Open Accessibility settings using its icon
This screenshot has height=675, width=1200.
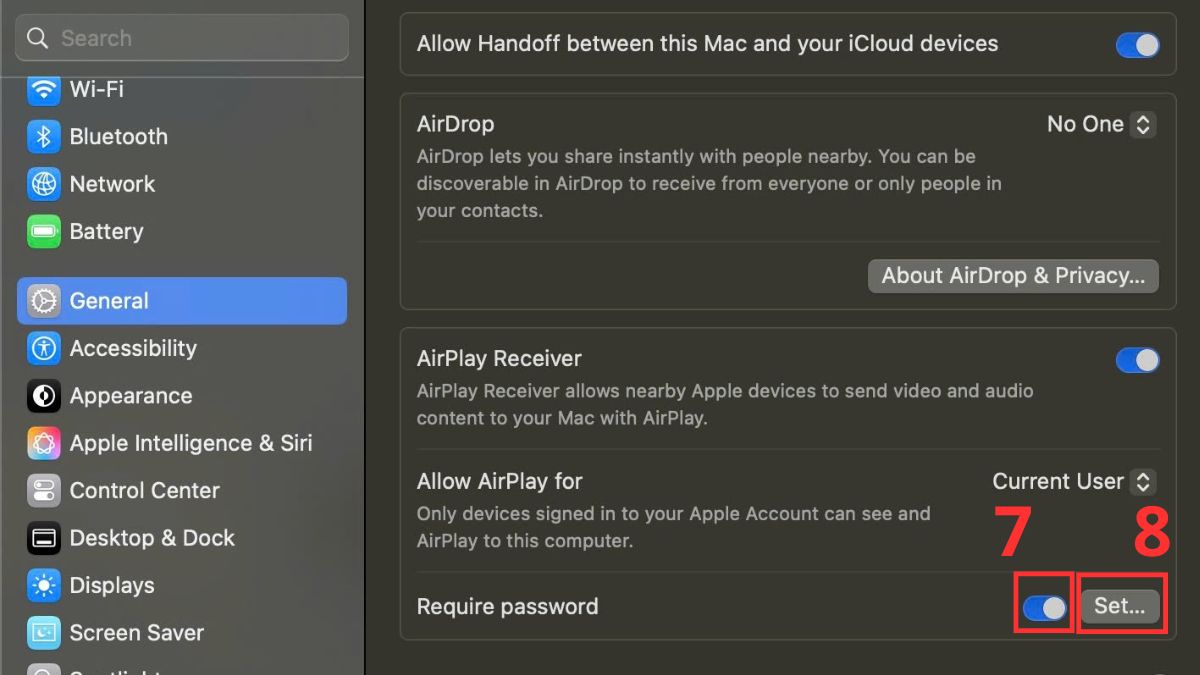[x=43, y=348]
